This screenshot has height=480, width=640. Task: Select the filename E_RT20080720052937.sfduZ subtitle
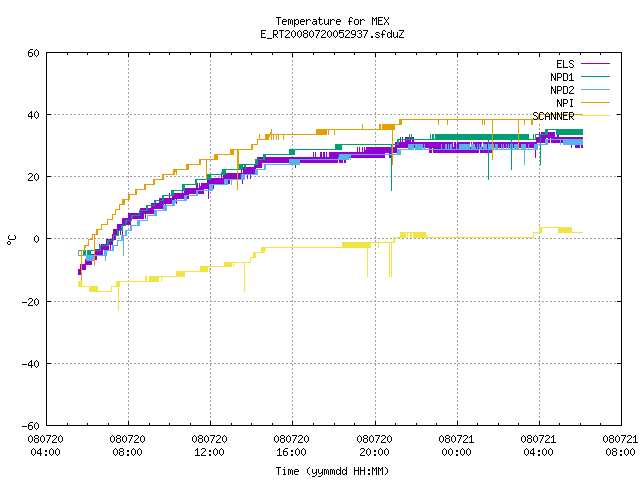[x=332, y=34]
